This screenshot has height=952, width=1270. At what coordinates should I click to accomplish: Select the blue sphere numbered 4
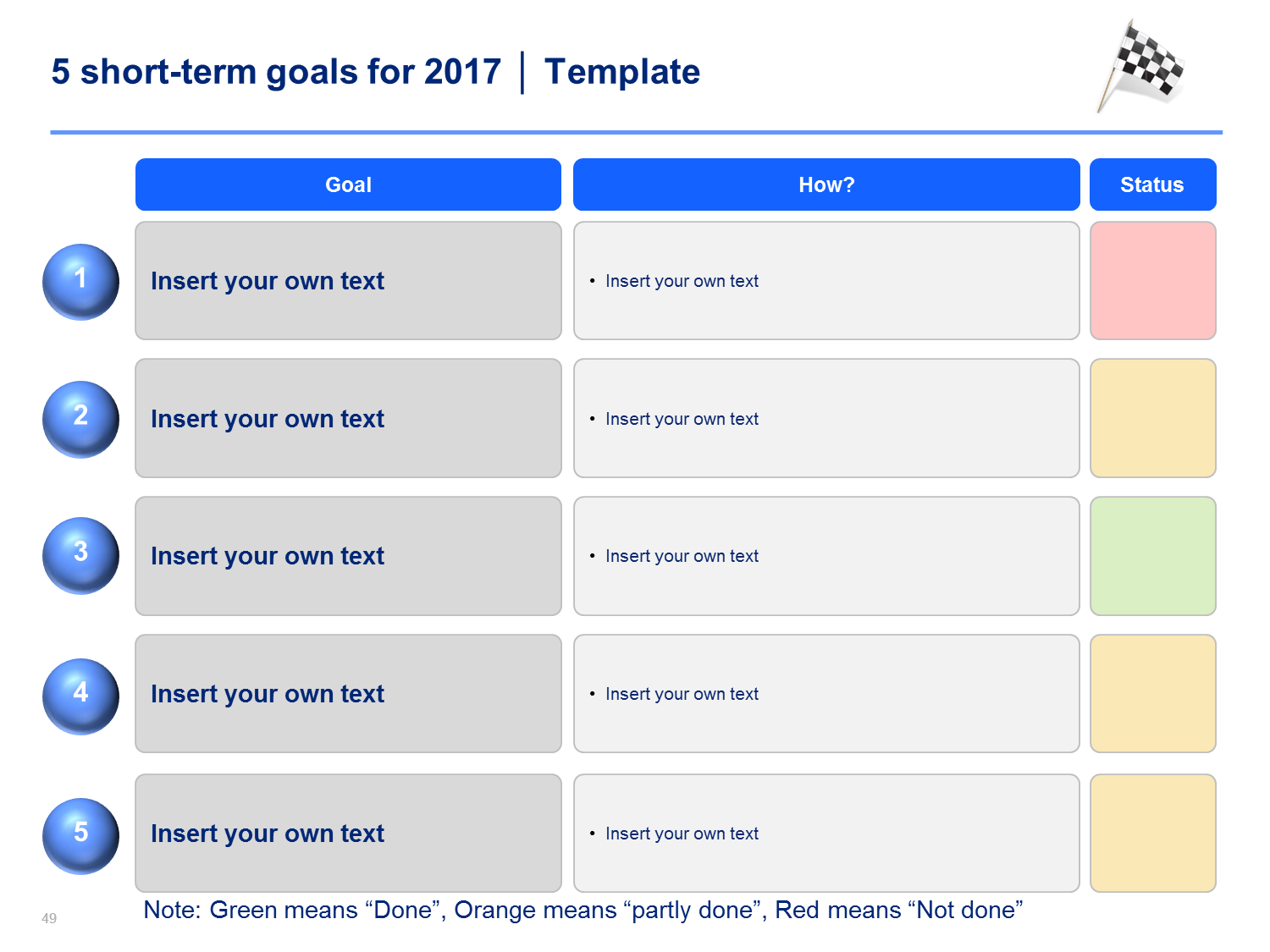(x=80, y=696)
